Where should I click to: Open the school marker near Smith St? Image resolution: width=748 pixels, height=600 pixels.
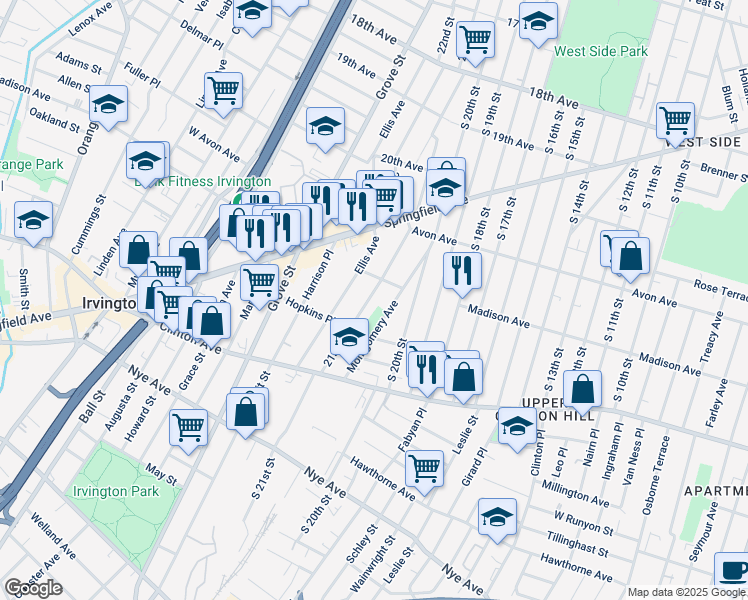coord(33,221)
